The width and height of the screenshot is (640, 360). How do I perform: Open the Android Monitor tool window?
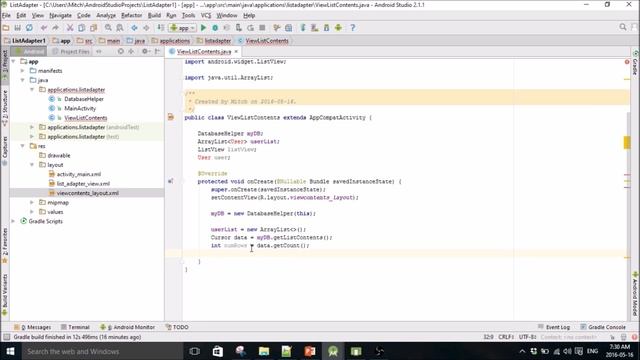[128, 327]
